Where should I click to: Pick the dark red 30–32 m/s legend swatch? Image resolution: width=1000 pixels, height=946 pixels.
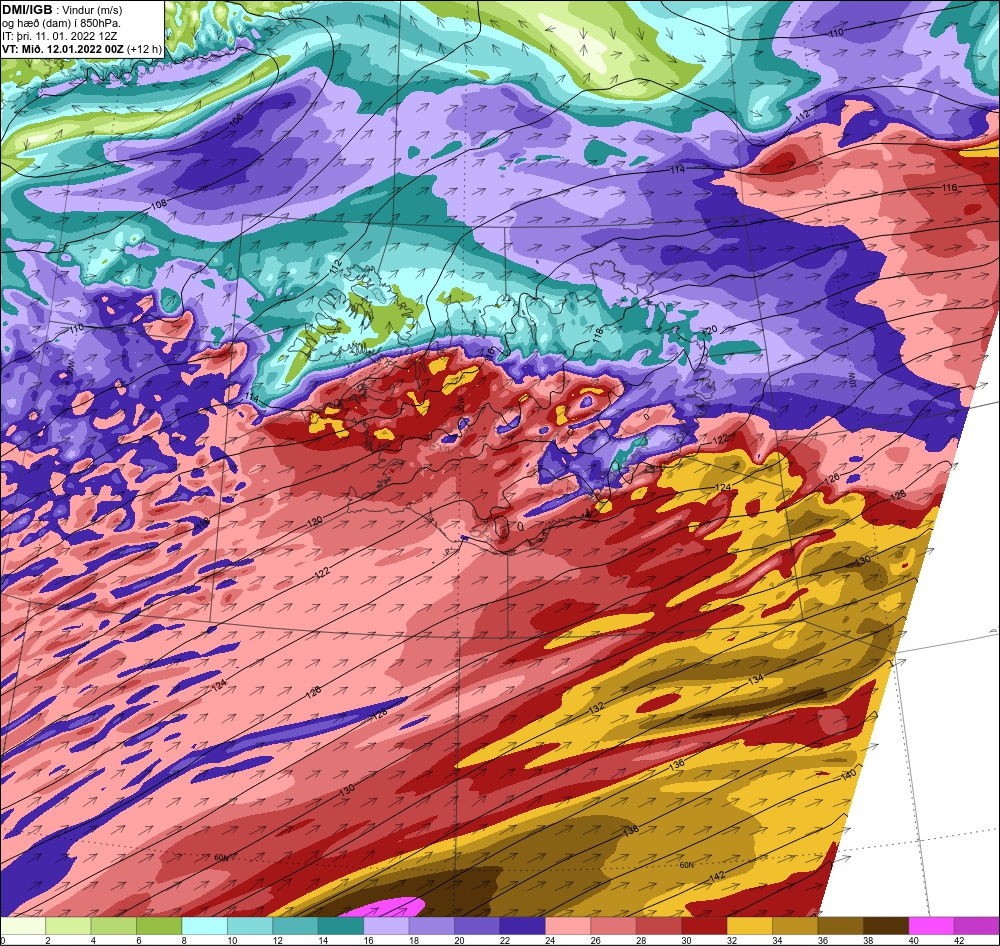(704, 926)
